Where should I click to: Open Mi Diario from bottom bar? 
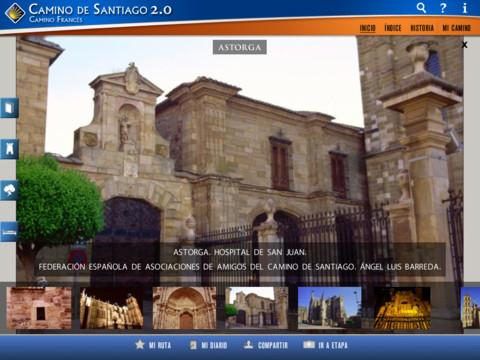point(208,345)
